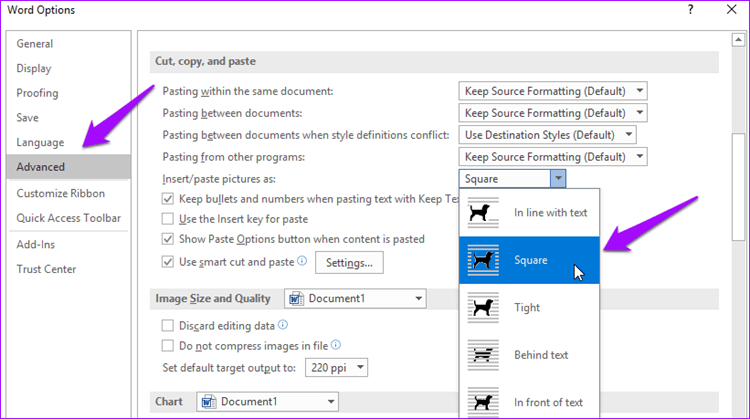This screenshot has height=419, width=750.
Task: Toggle Keep bullets and numbers checkbox
Action: click(167, 199)
